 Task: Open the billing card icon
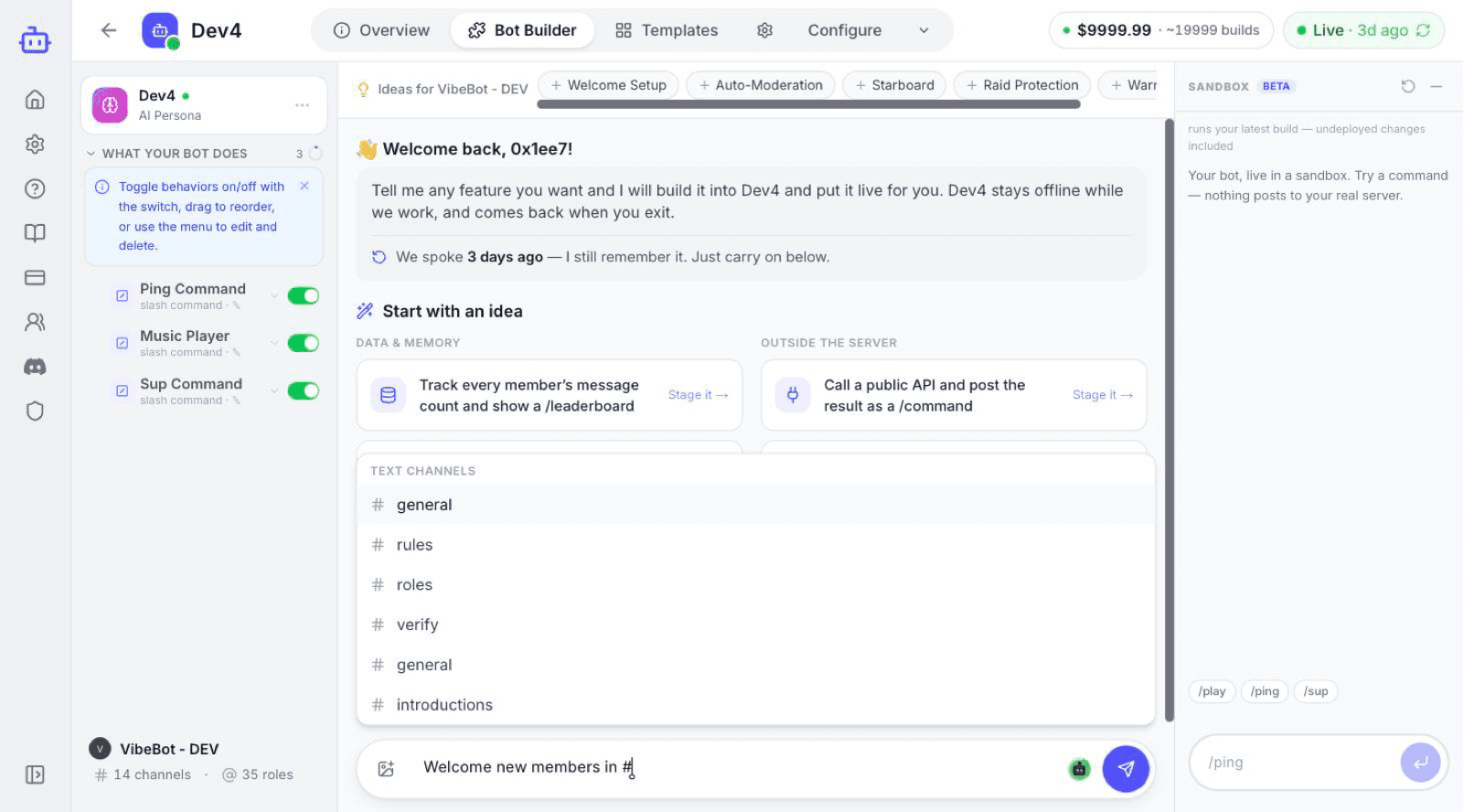[x=35, y=277]
